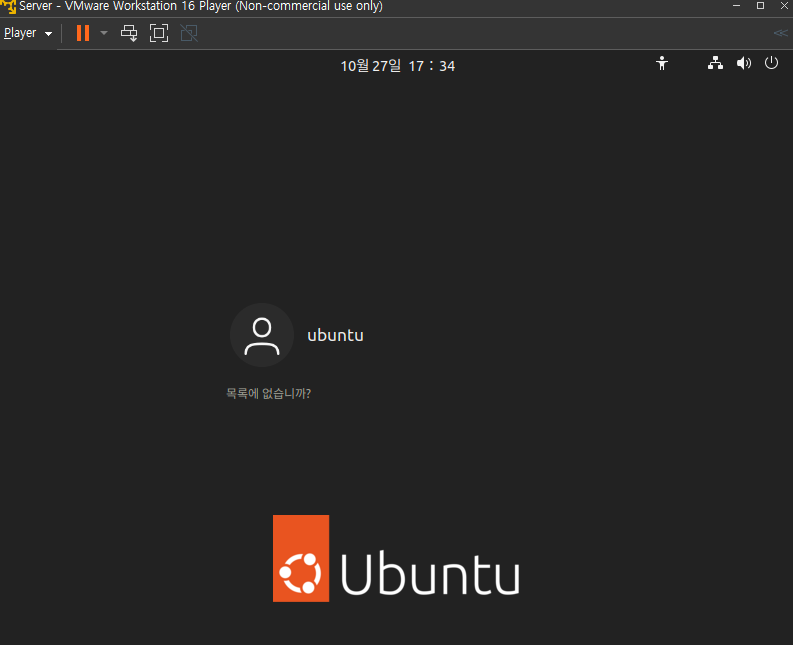This screenshot has height=645, width=793.
Task: Send Ctrl+Alt+Del to the virtual machine
Action: coord(129,33)
